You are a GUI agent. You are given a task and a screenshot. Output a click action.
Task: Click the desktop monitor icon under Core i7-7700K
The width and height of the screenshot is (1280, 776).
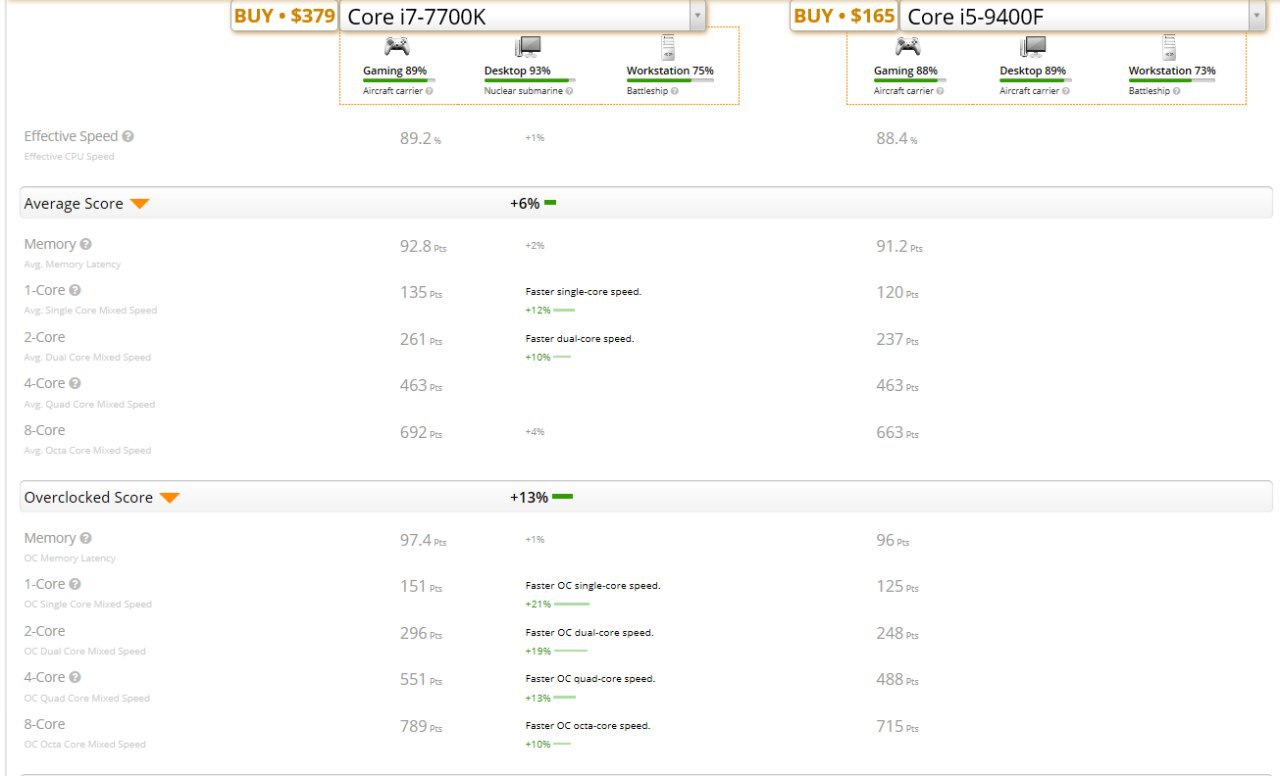click(x=526, y=46)
